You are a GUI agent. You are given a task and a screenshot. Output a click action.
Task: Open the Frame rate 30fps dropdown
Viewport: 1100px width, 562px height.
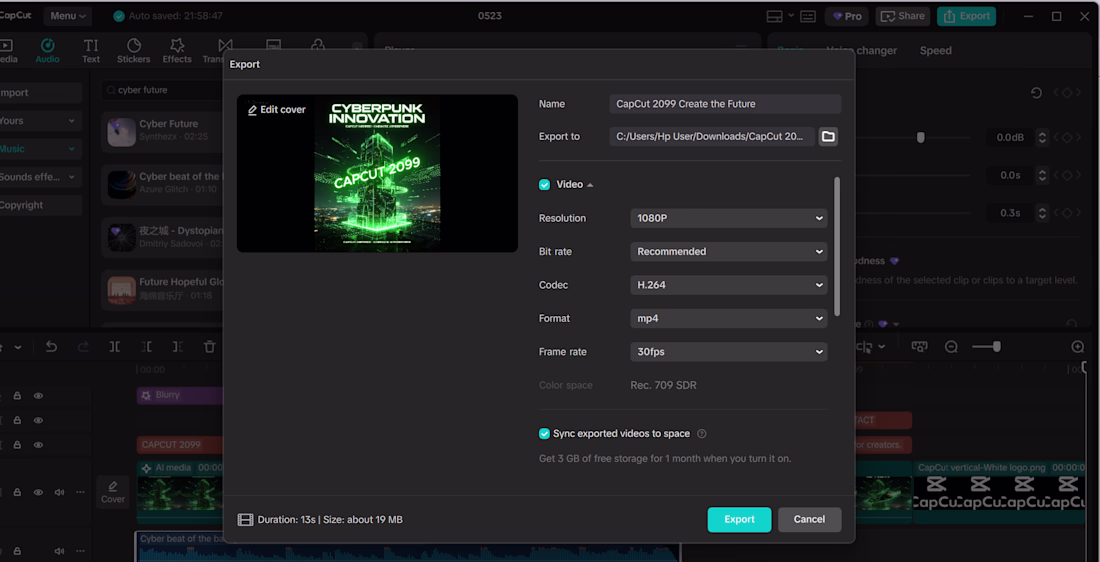(729, 352)
